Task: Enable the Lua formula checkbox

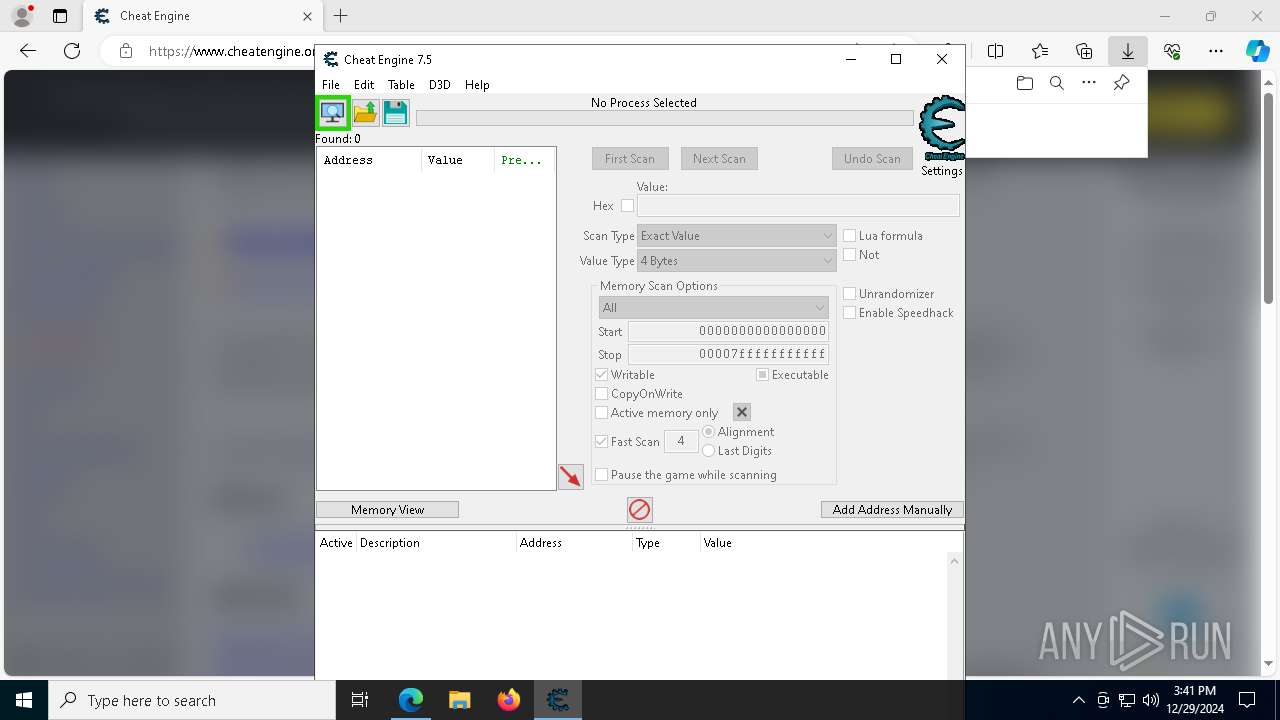Action: coord(850,236)
